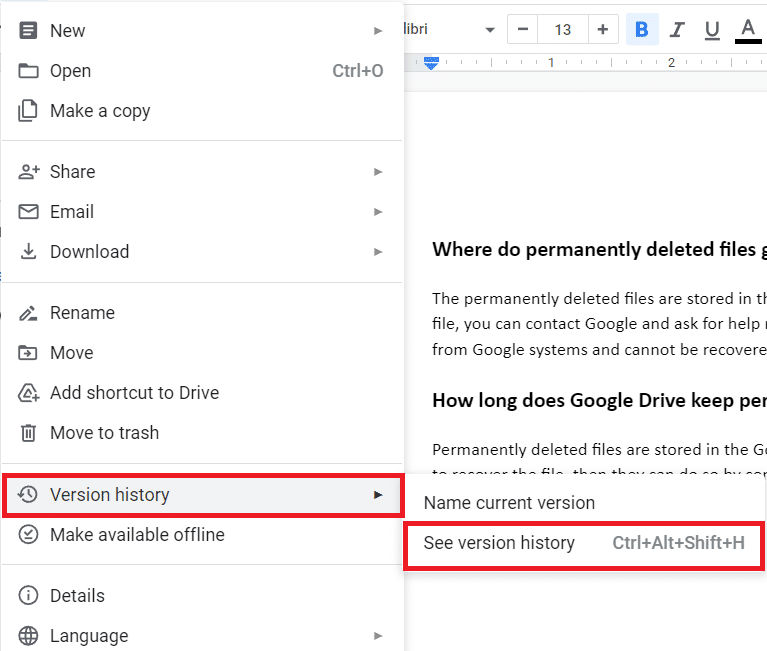Click the ruler mark labeled 2
Screen dimensions: 767x651
click(671, 63)
